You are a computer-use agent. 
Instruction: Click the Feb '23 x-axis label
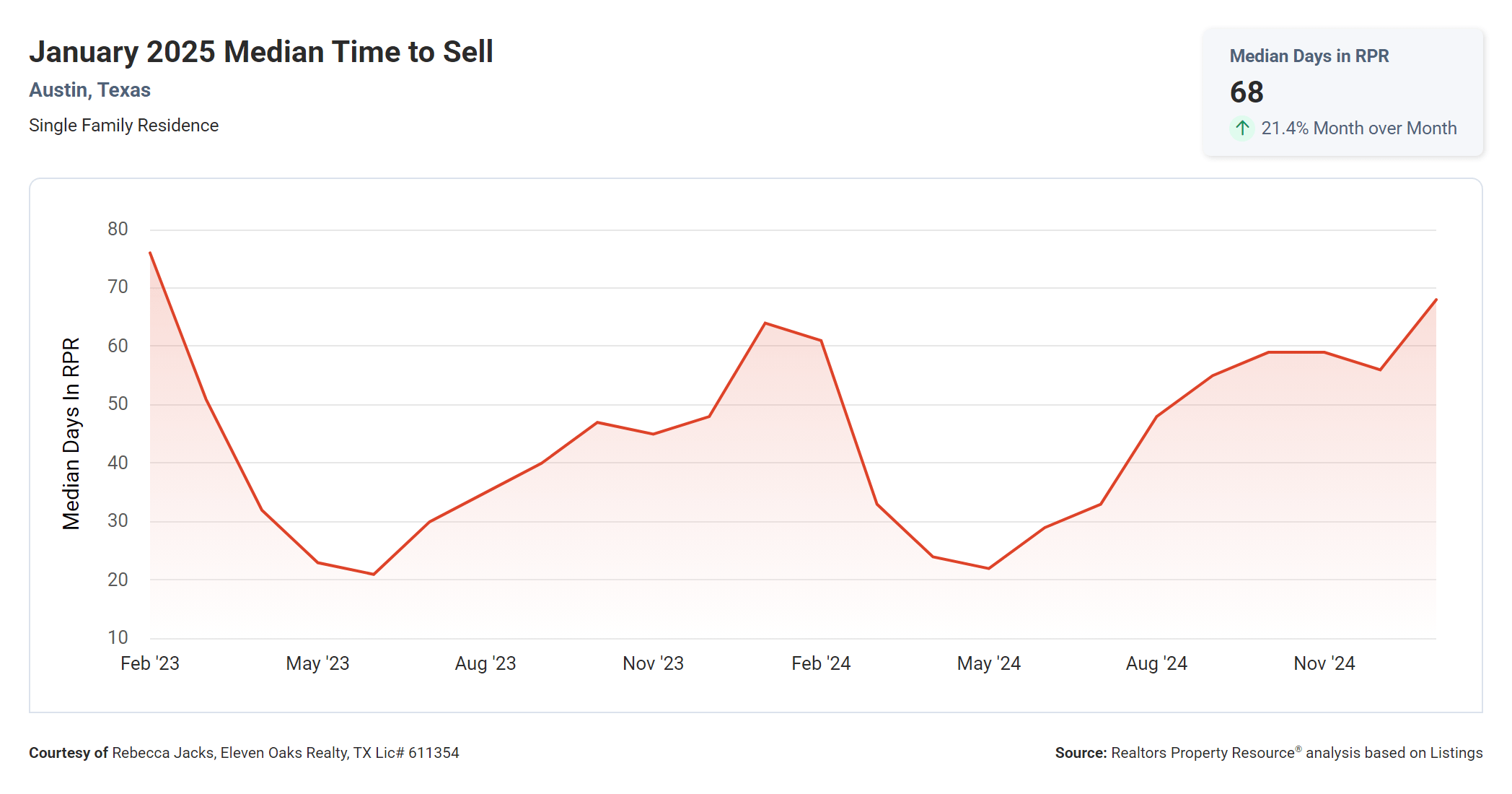pyautogui.click(x=150, y=663)
